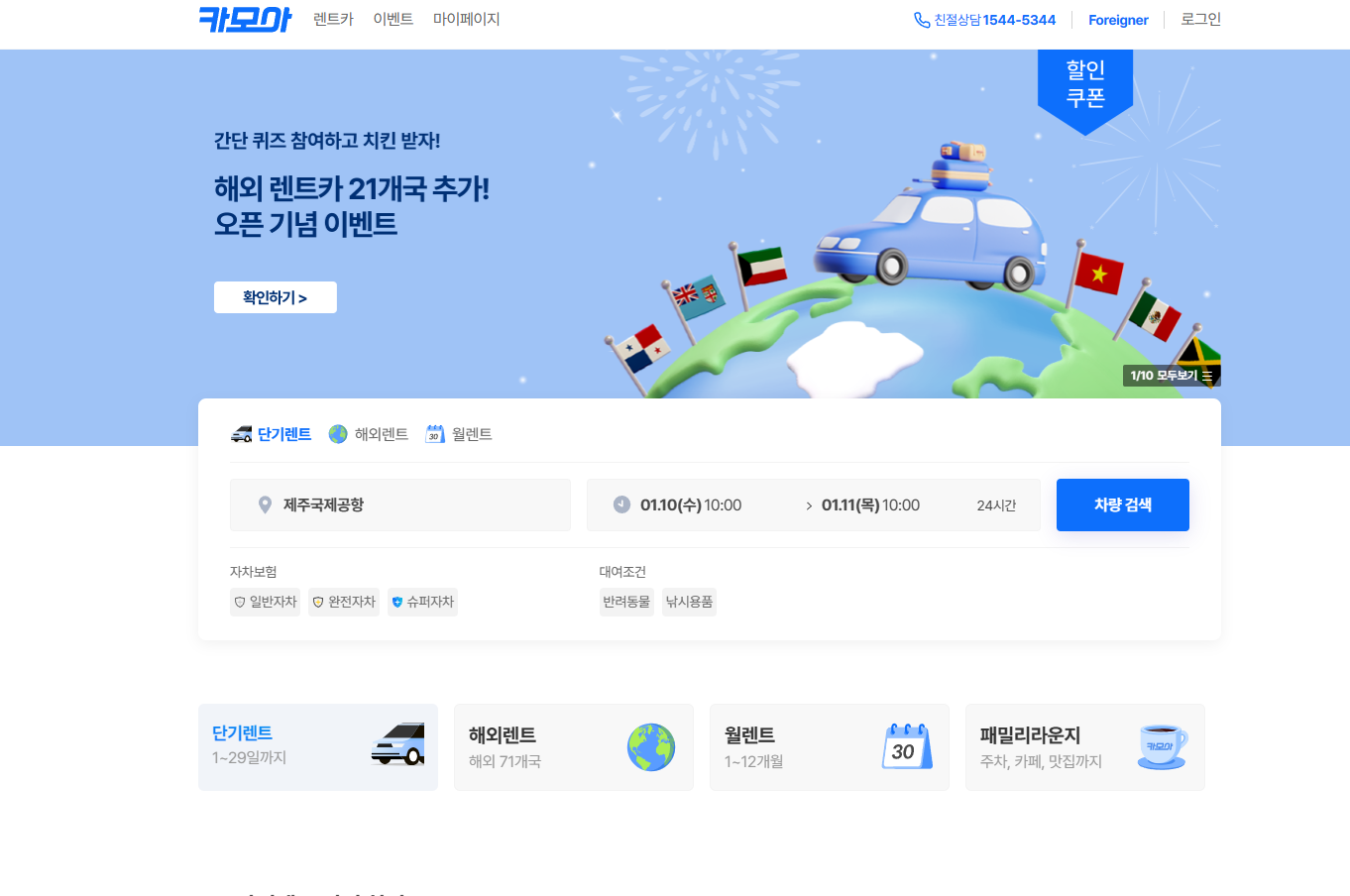Click the globe icon next to 해외렌트
Image resolution: width=1350 pixels, height=896 pixels.
[337, 433]
